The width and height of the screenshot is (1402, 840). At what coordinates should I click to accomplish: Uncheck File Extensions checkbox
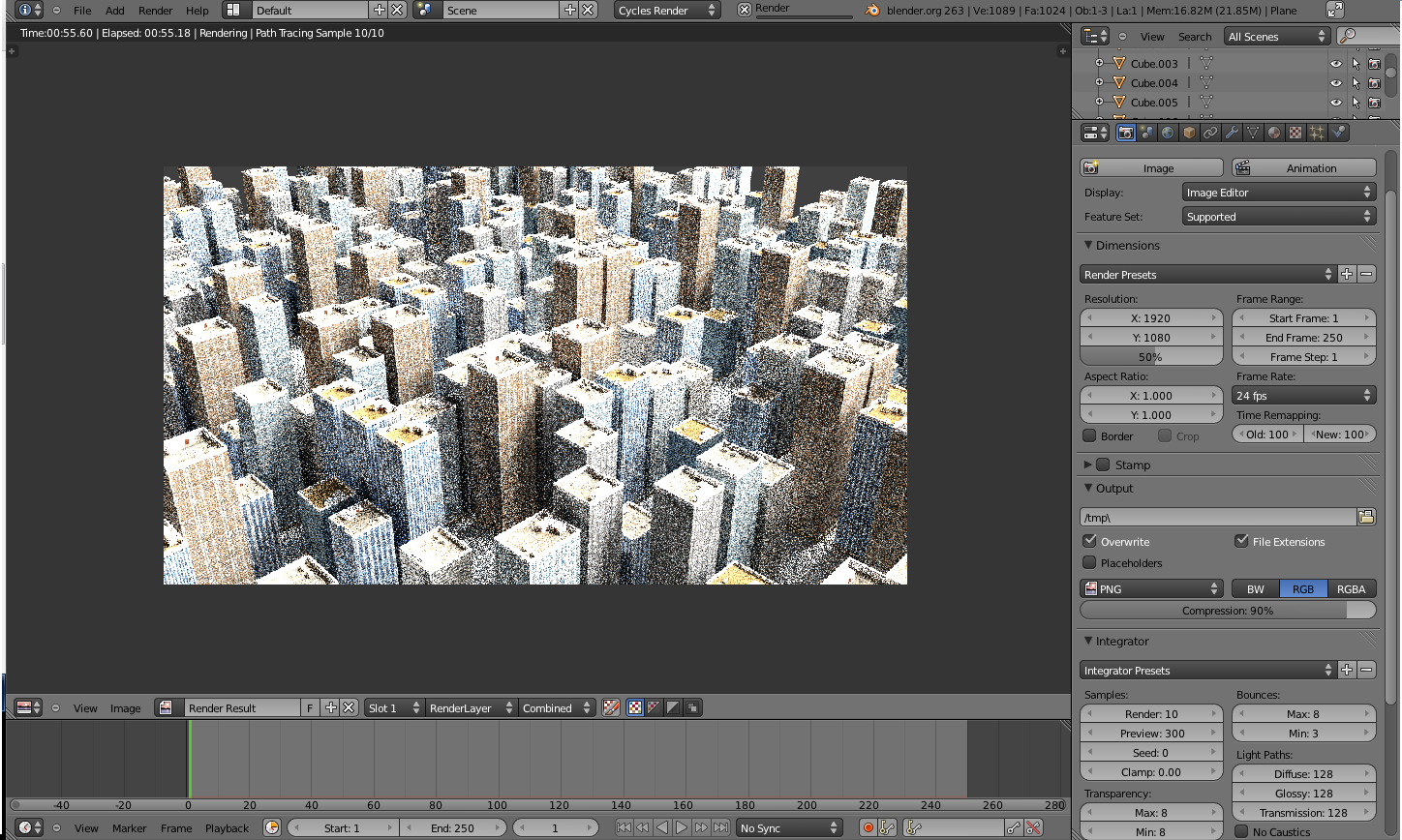pyautogui.click(x=1241, y=541)
